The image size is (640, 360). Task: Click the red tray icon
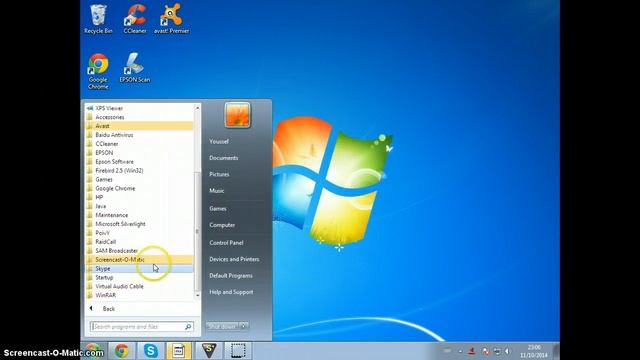click(472, 351)
